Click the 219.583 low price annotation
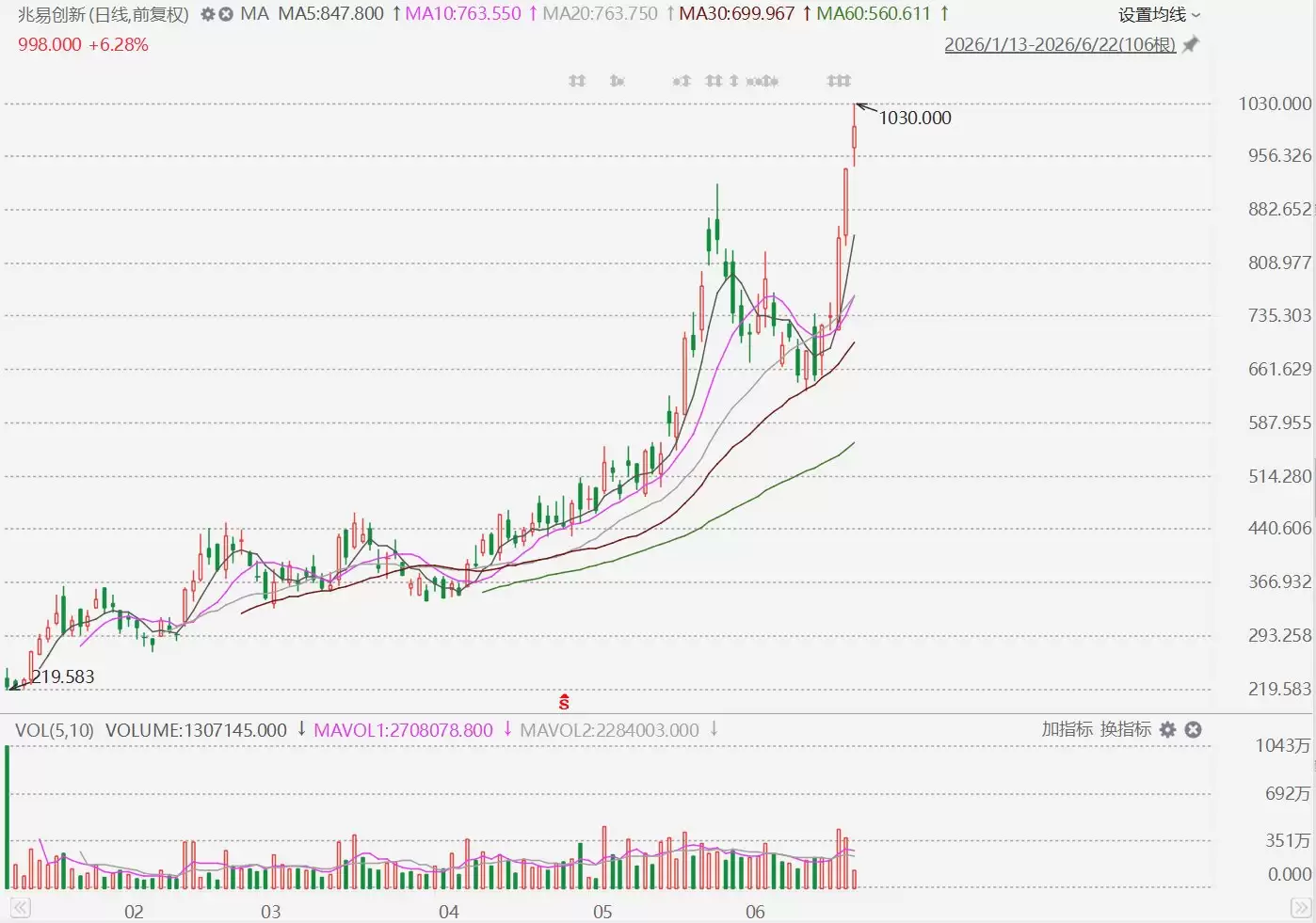This screenshot has height=923, width=1316. tap(63, 676)
